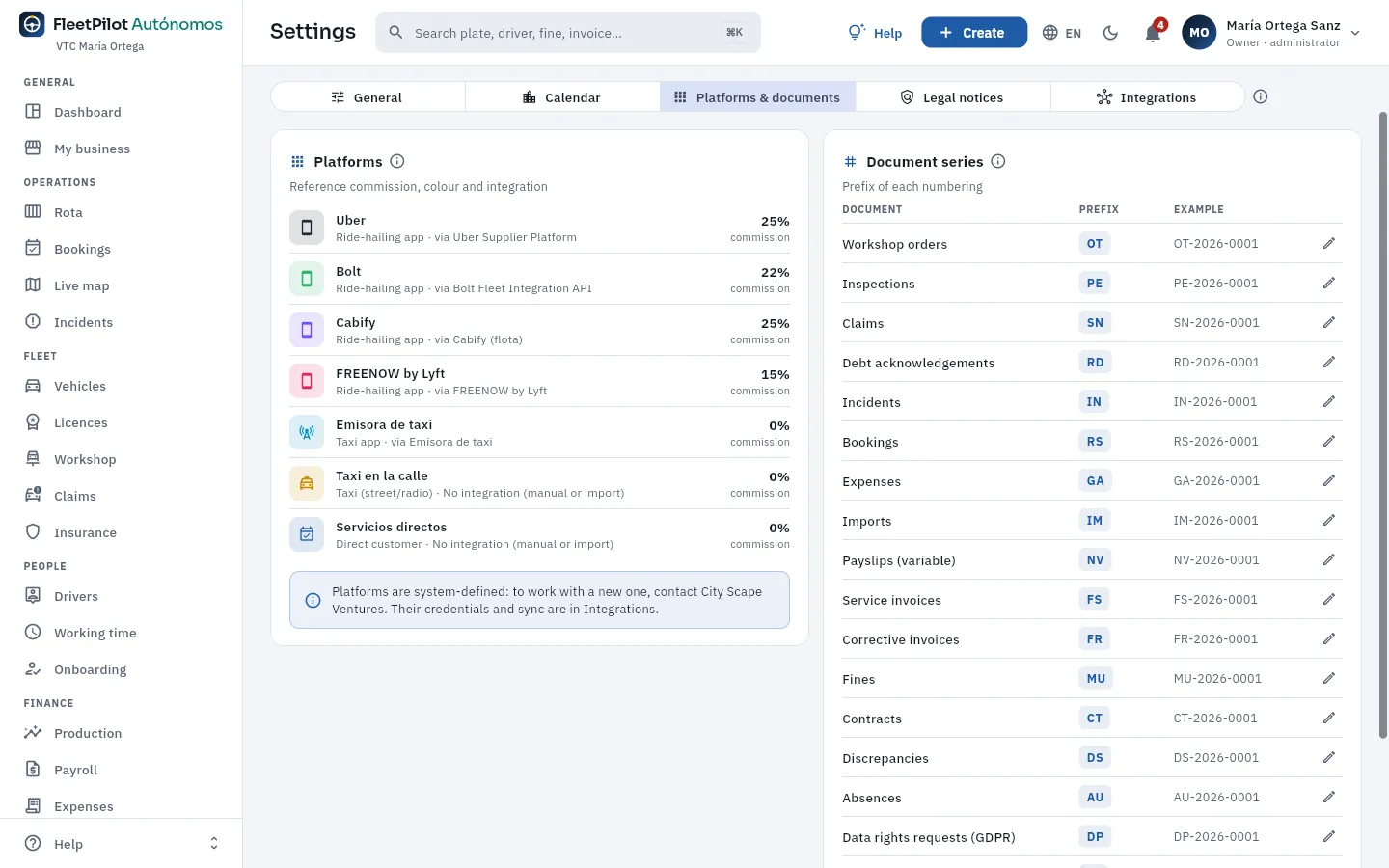This screenshot has height=868, width=1389.
Task: Click the EN language selector
Action: (1062, 33)
